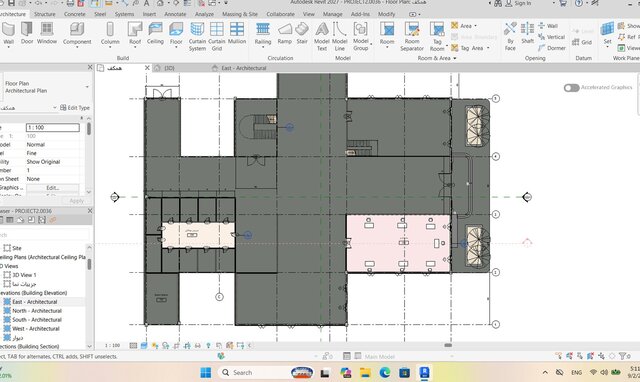Select the opening By Face tool

coord(510,36)
